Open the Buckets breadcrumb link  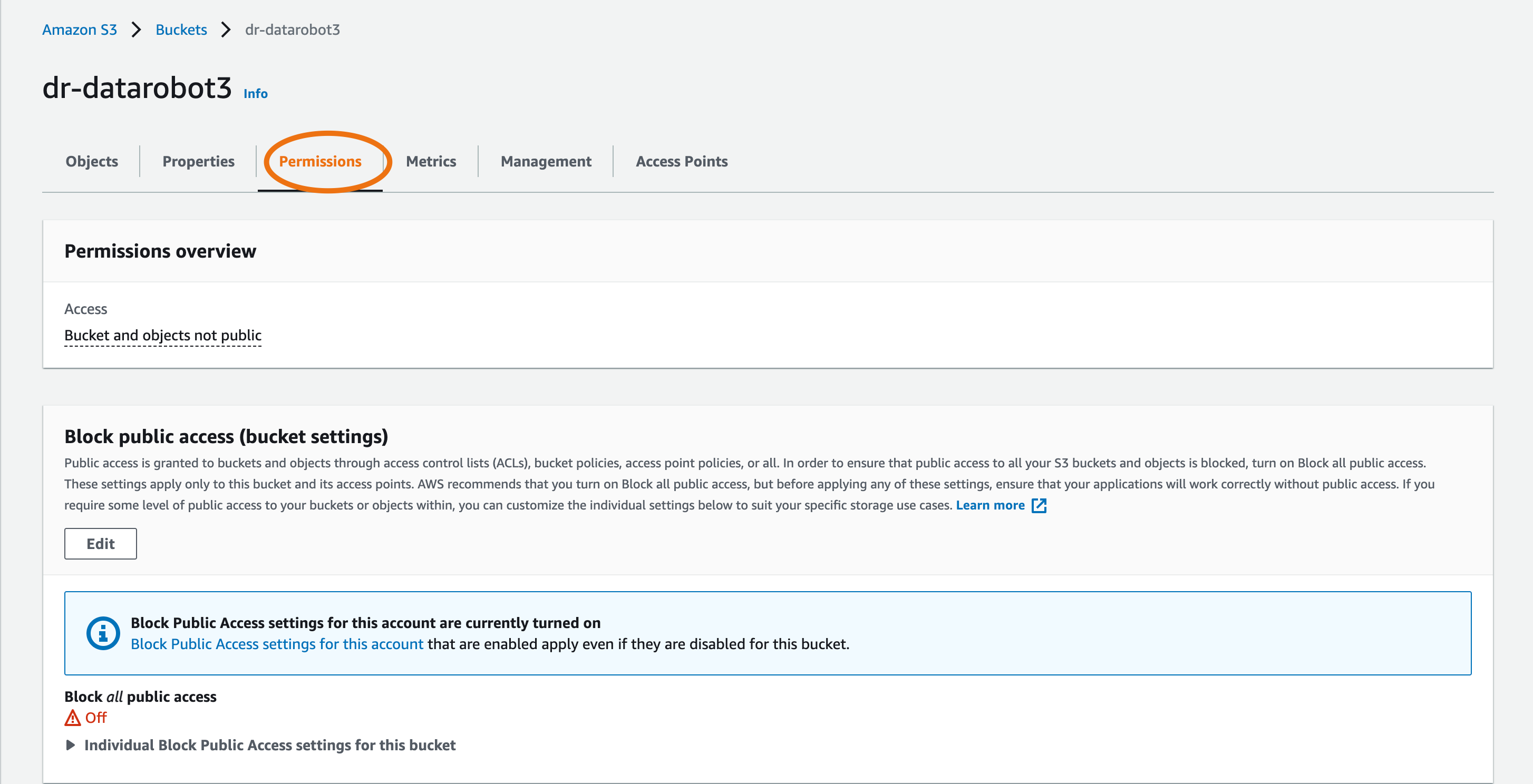coord(181,30)
